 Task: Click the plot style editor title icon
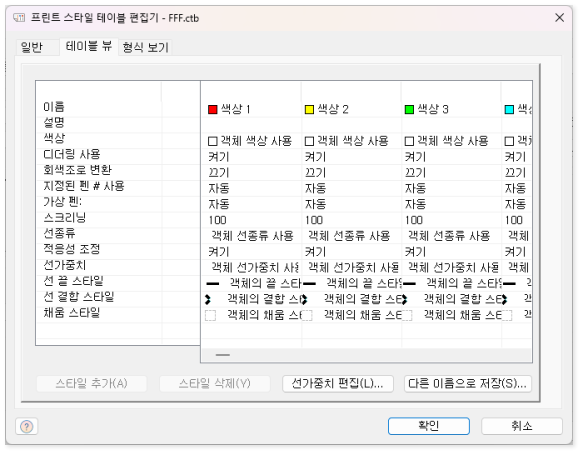(x=19, y=18)
